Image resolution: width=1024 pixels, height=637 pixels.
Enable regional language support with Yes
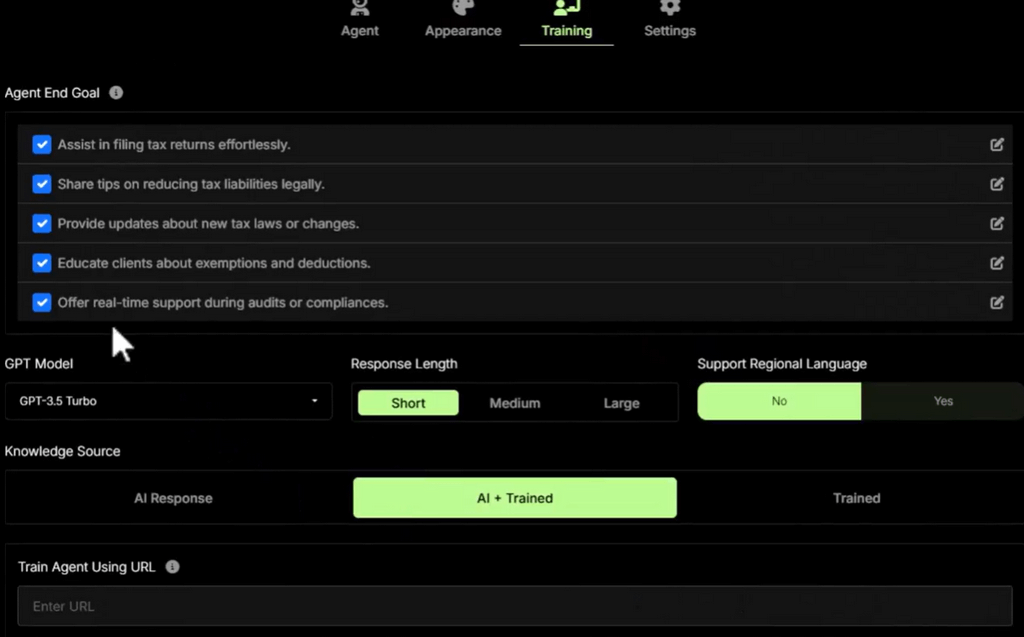(943, 401)
